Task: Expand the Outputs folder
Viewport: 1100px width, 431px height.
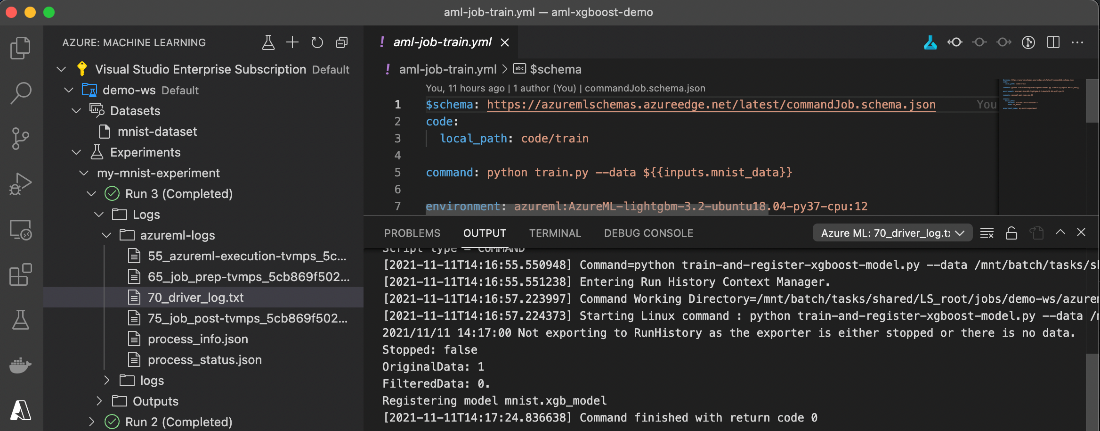Action: click(99, 402)
